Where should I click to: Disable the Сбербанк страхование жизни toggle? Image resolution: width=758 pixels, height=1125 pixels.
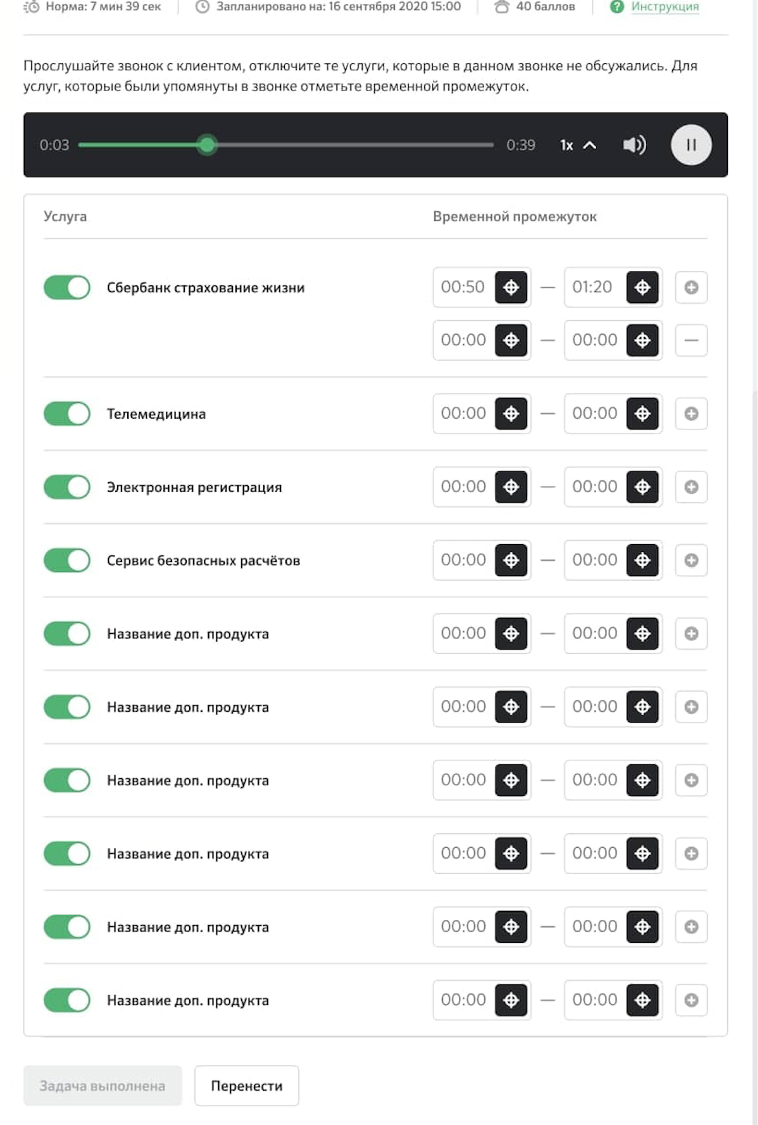pyautogui.click(x=67, y=286)
